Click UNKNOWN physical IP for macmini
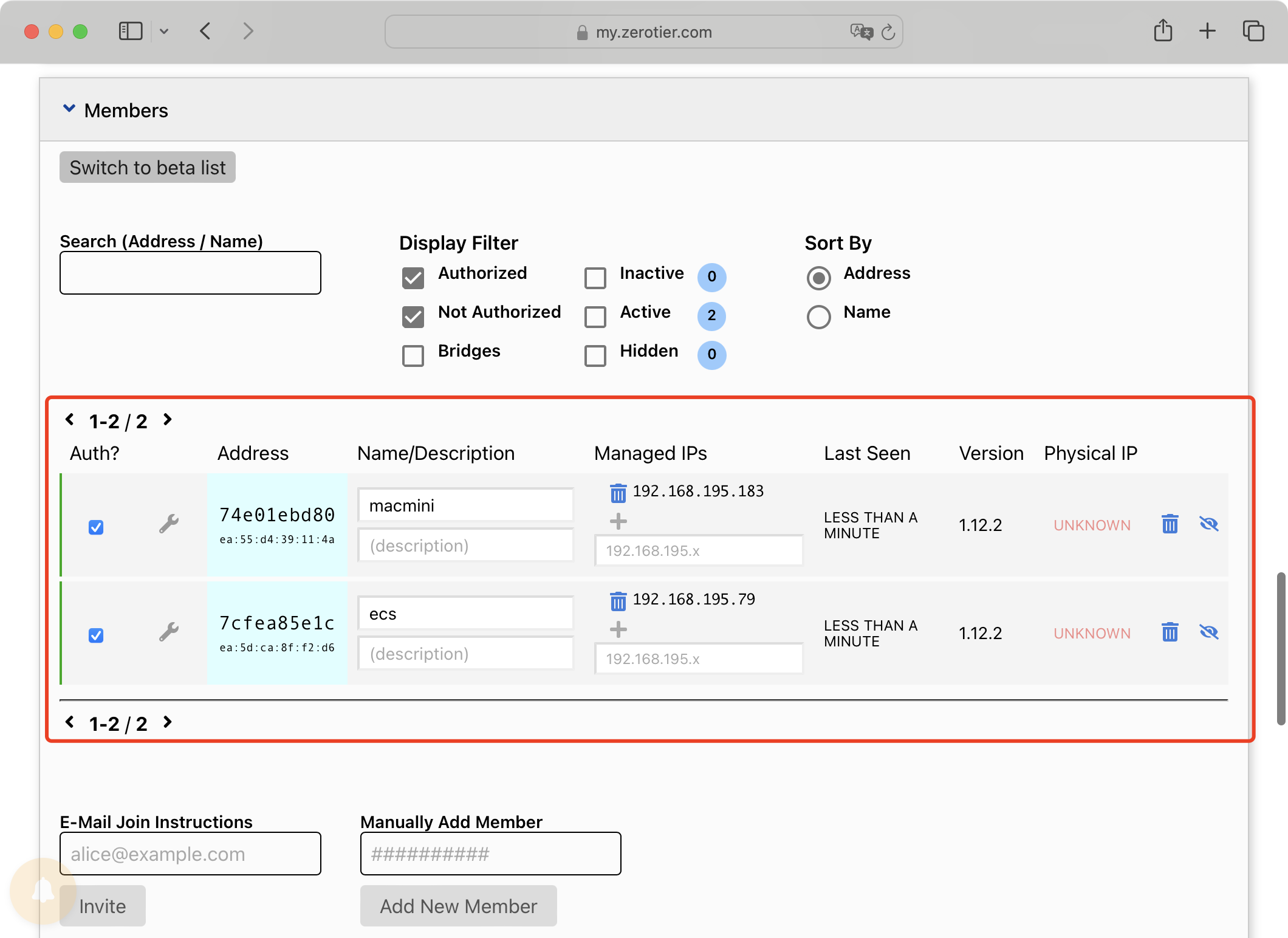 click(1092, 525)
